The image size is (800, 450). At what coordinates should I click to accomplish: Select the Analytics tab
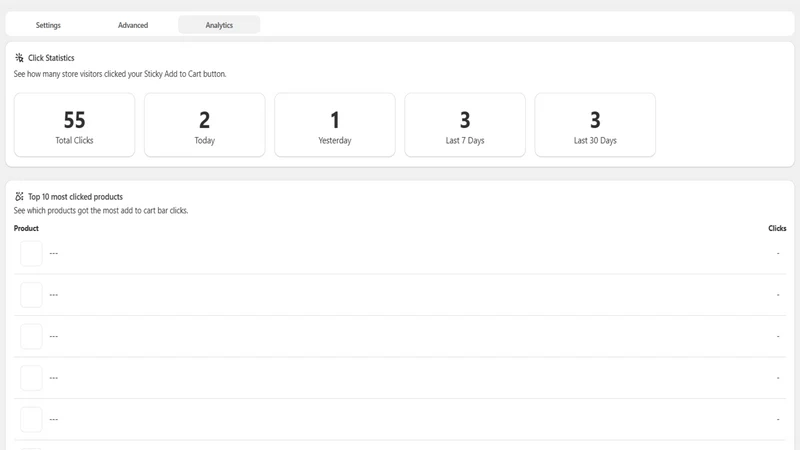pos(219,25)
